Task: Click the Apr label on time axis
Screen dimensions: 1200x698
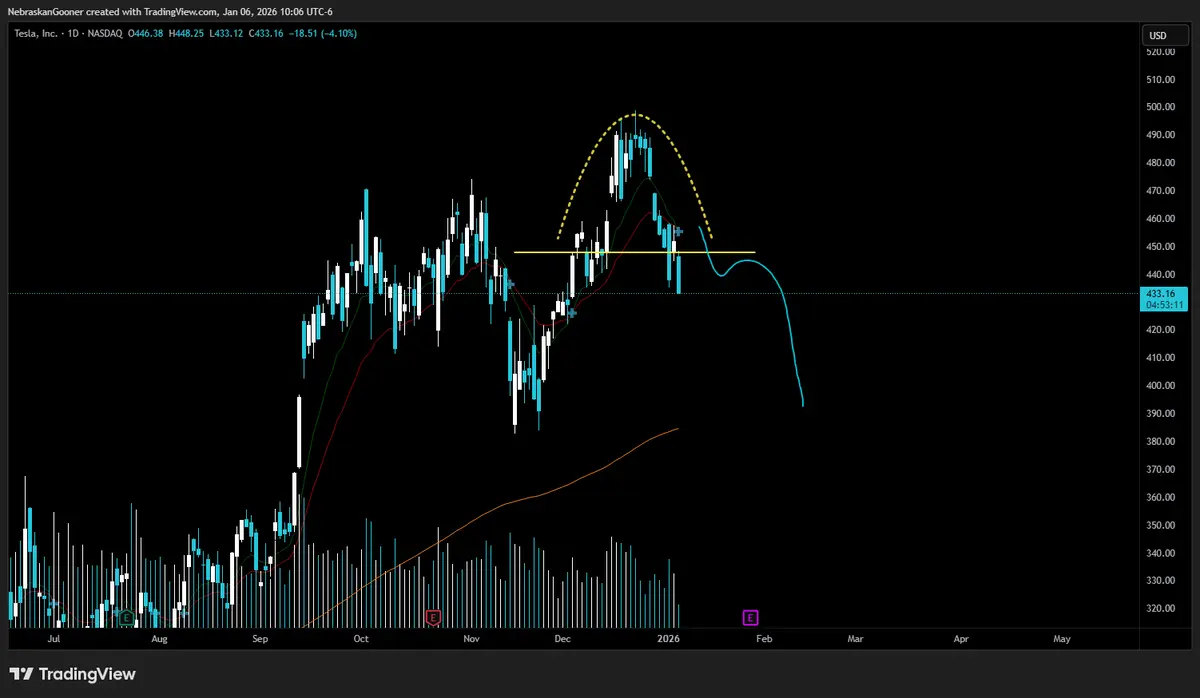Action: [x=961, y=638]
